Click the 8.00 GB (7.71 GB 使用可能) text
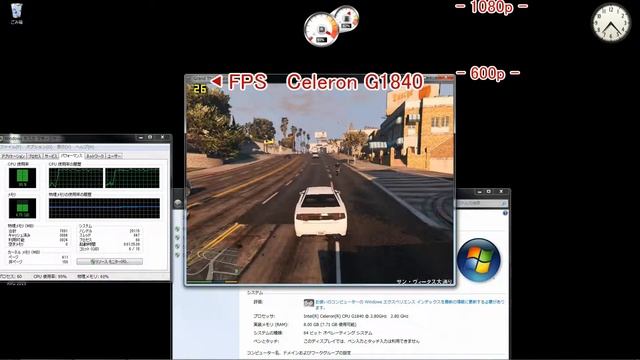640x360 pixels. pyautogui.click(x=330, y=324)
